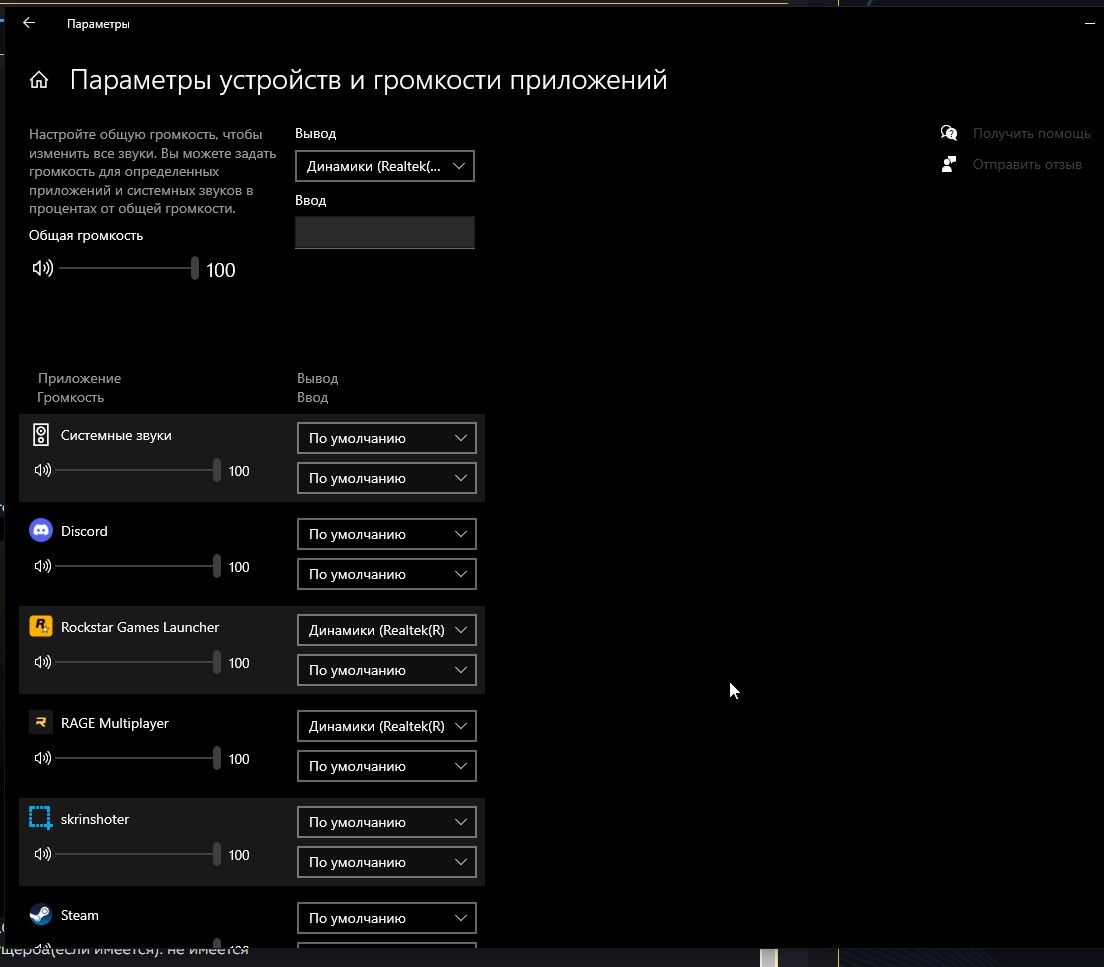The image size is (1104, 967).
Task: Open Системные звуки output dropdown
Action: click(387, 438)
